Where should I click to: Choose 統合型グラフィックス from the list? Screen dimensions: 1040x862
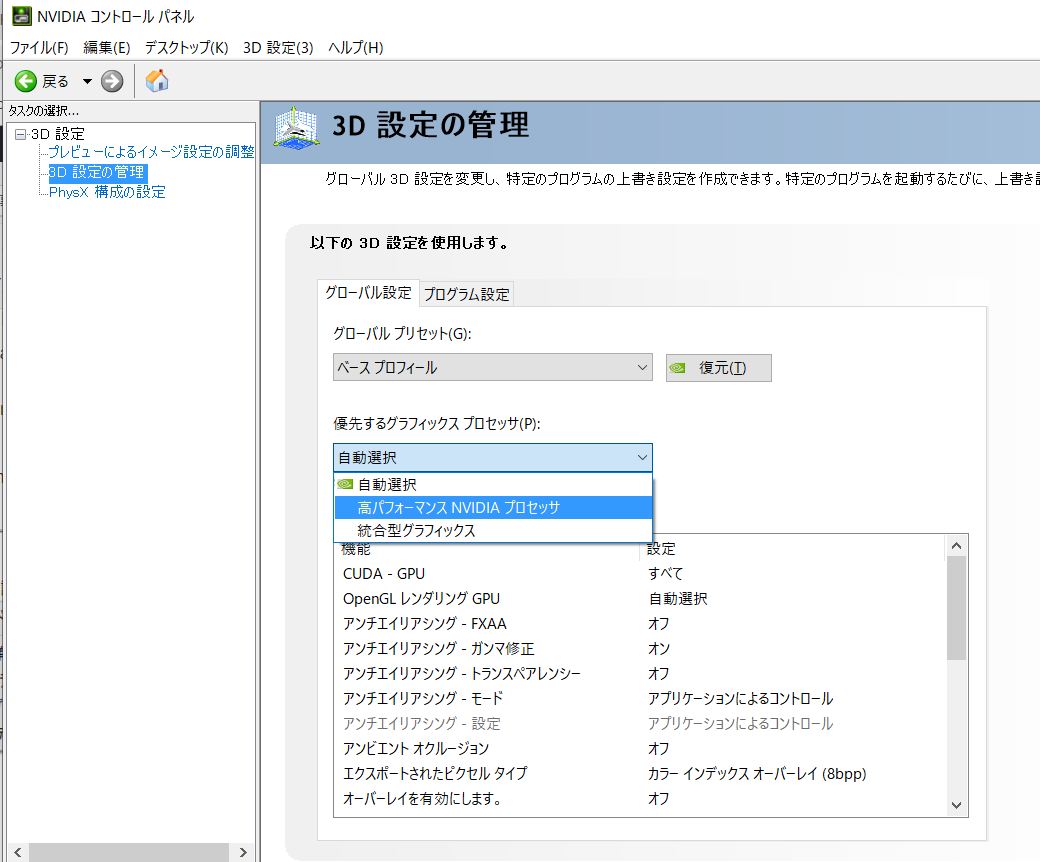pyautogui.click(x=416, y=531)
